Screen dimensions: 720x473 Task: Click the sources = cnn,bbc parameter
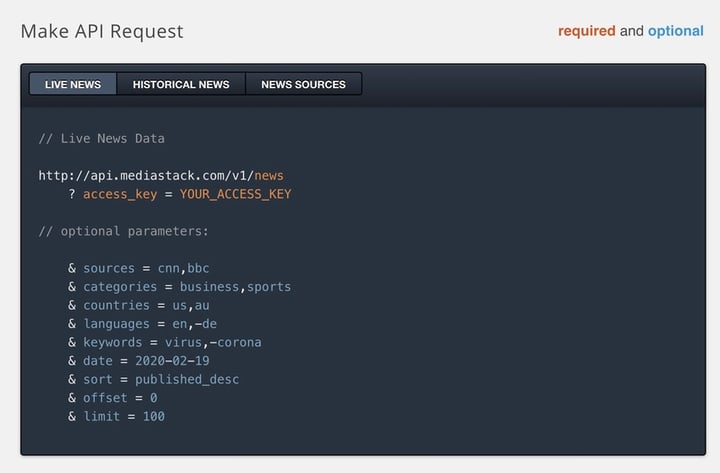coord(146,268)
